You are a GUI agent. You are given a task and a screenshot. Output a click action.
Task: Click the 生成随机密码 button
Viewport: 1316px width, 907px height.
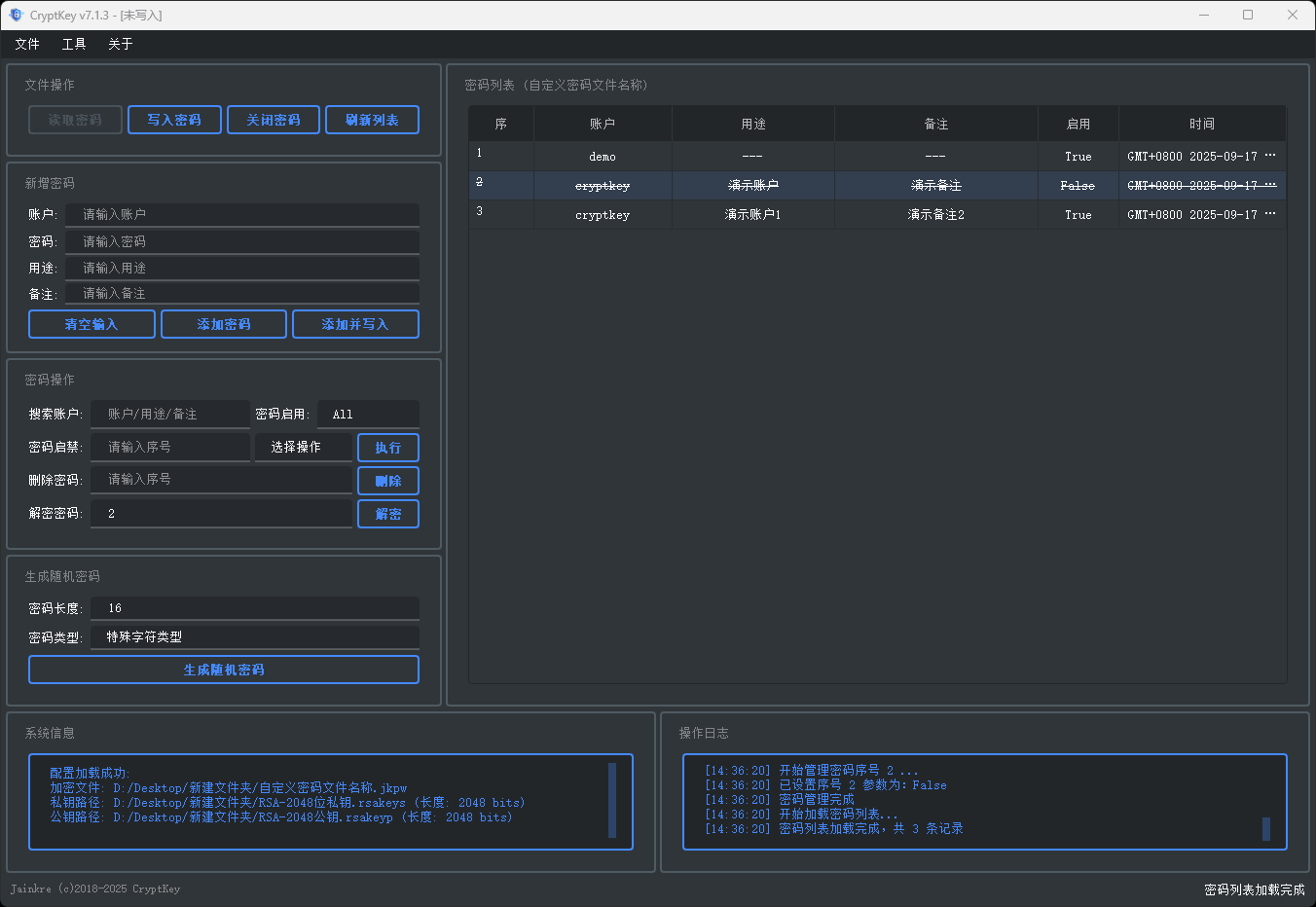[x=224, y=670]
